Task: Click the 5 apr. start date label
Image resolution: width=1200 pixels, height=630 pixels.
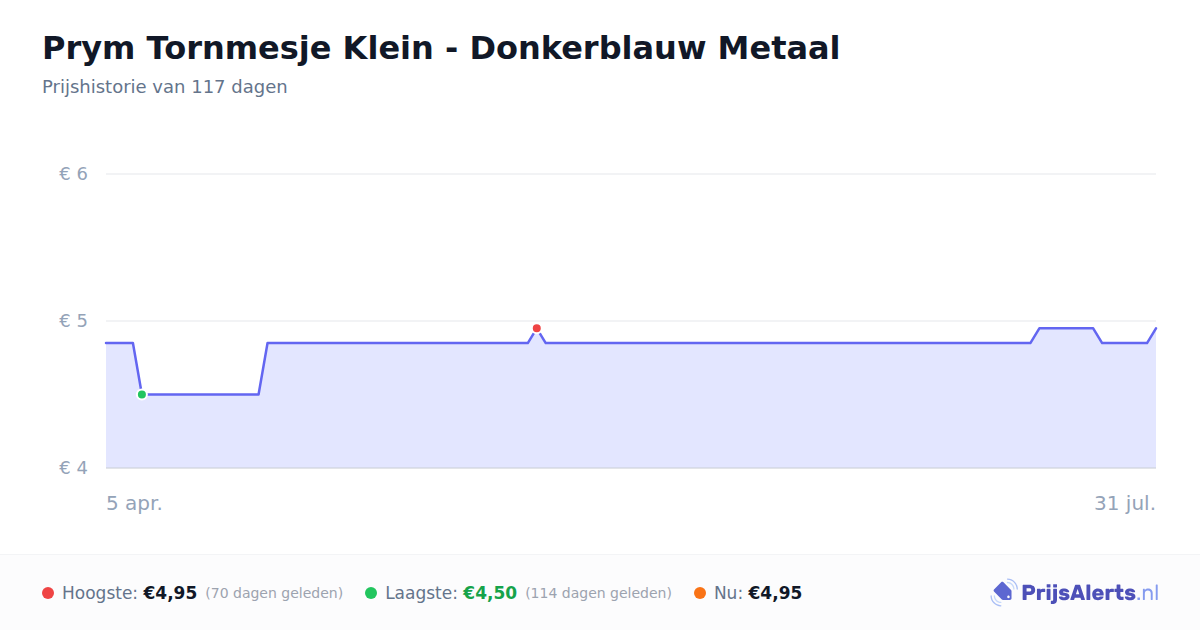Action: [x=134, y=503]
